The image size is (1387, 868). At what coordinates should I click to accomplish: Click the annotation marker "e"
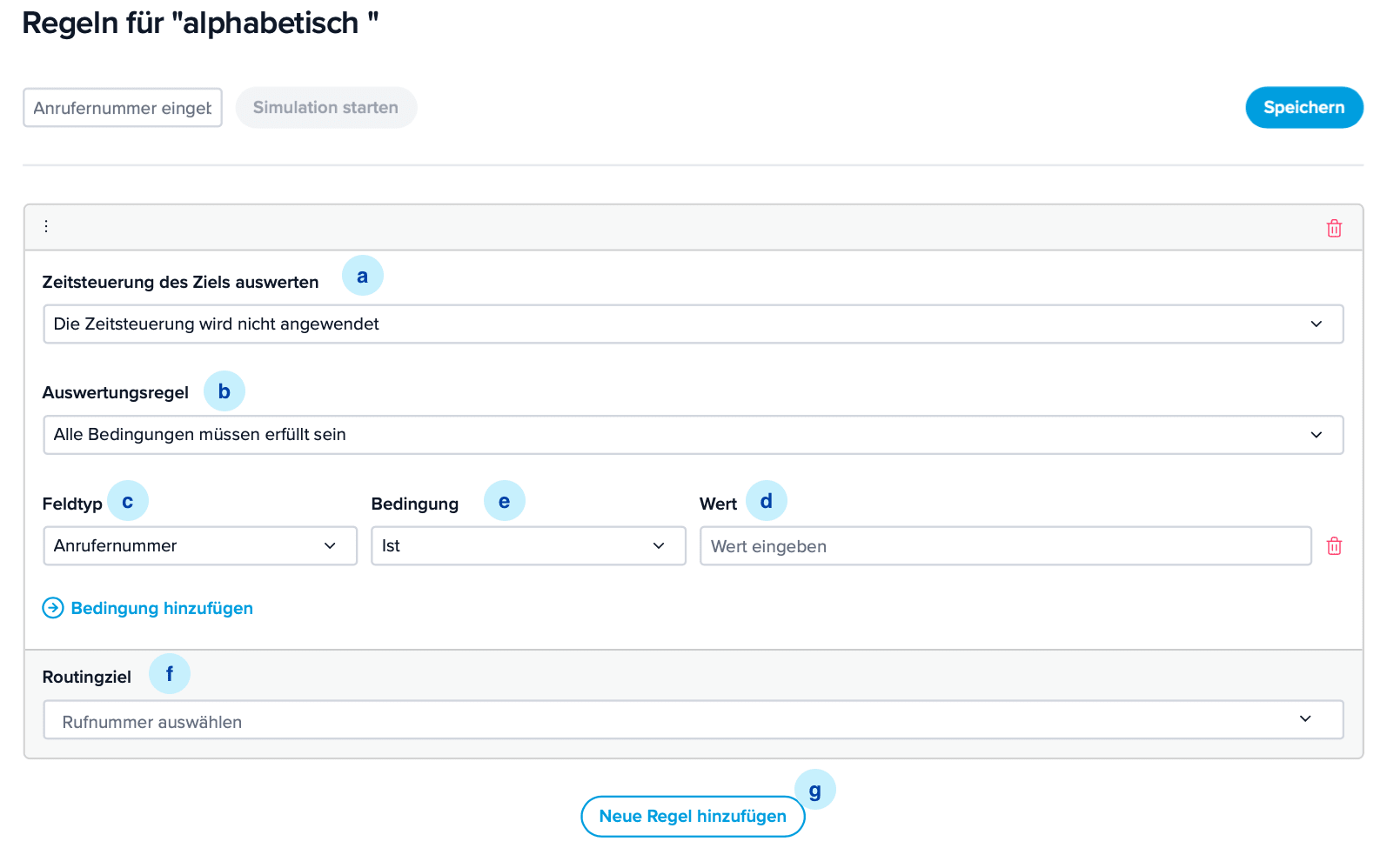coord(505,502)
